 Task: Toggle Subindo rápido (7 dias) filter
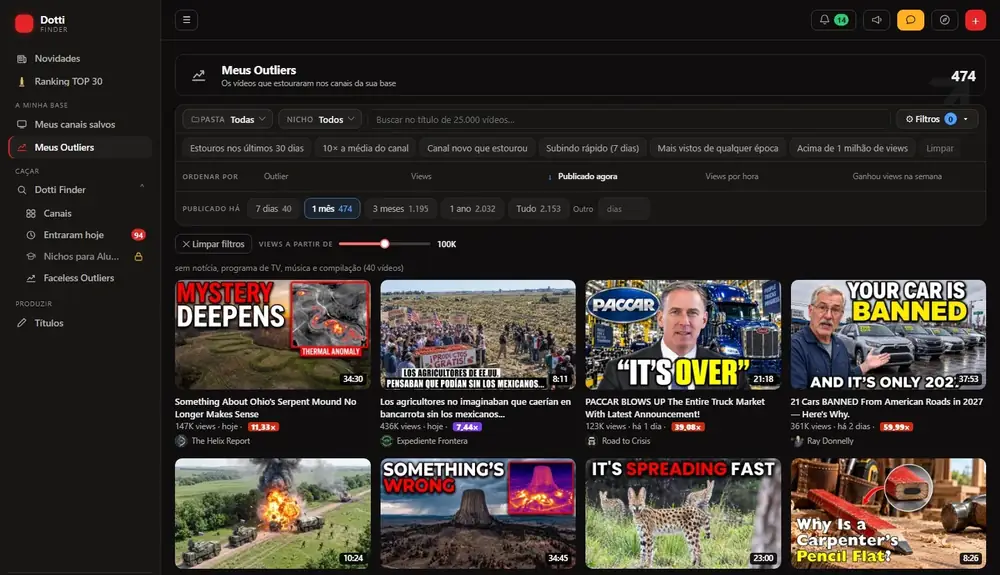[x=592, y=148]
